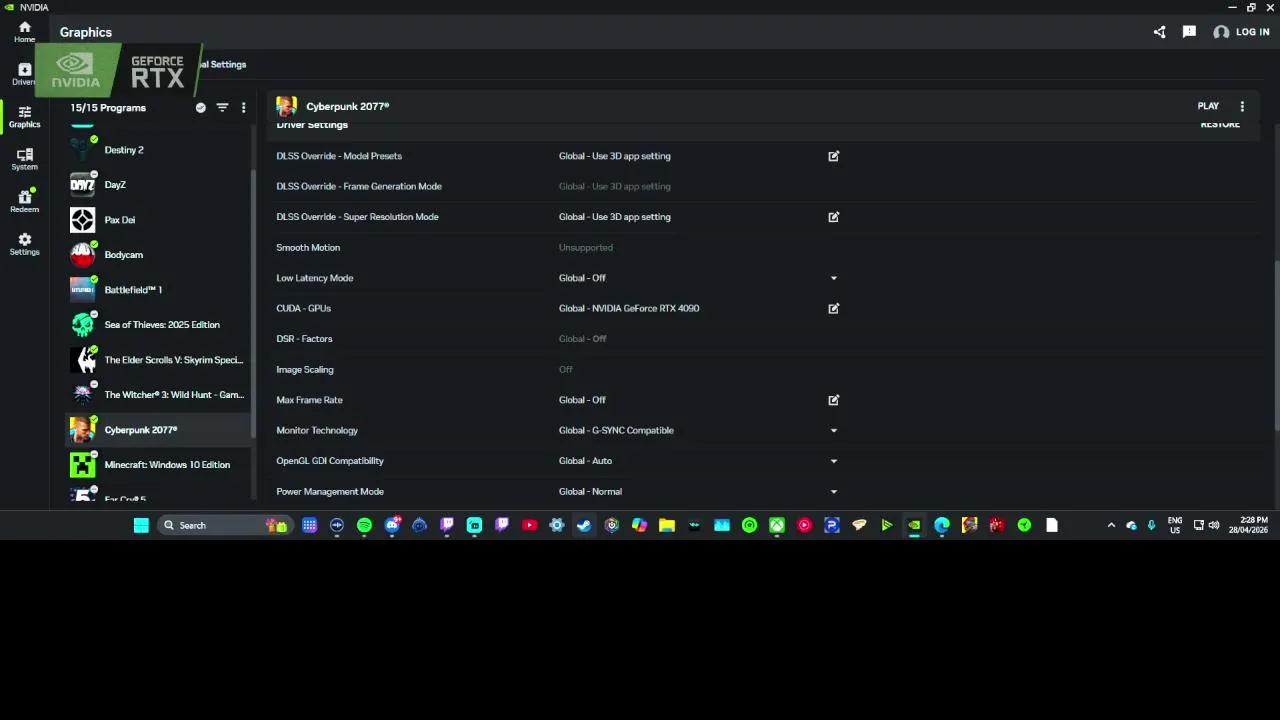Open the Home section in sidebar

click(x=24, y=31)
